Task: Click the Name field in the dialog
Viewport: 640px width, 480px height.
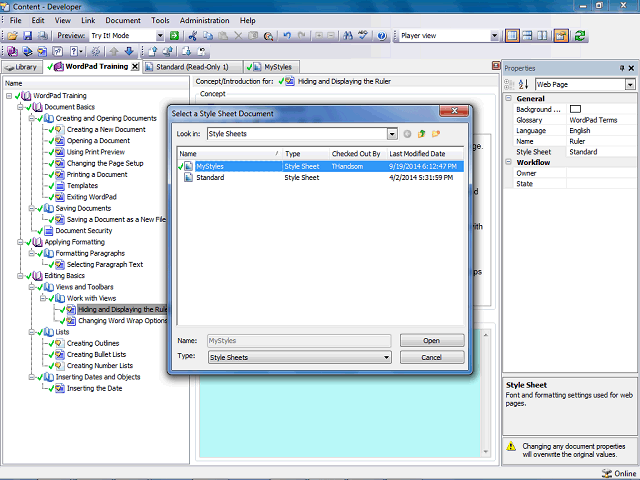Action: pos(299,341)
